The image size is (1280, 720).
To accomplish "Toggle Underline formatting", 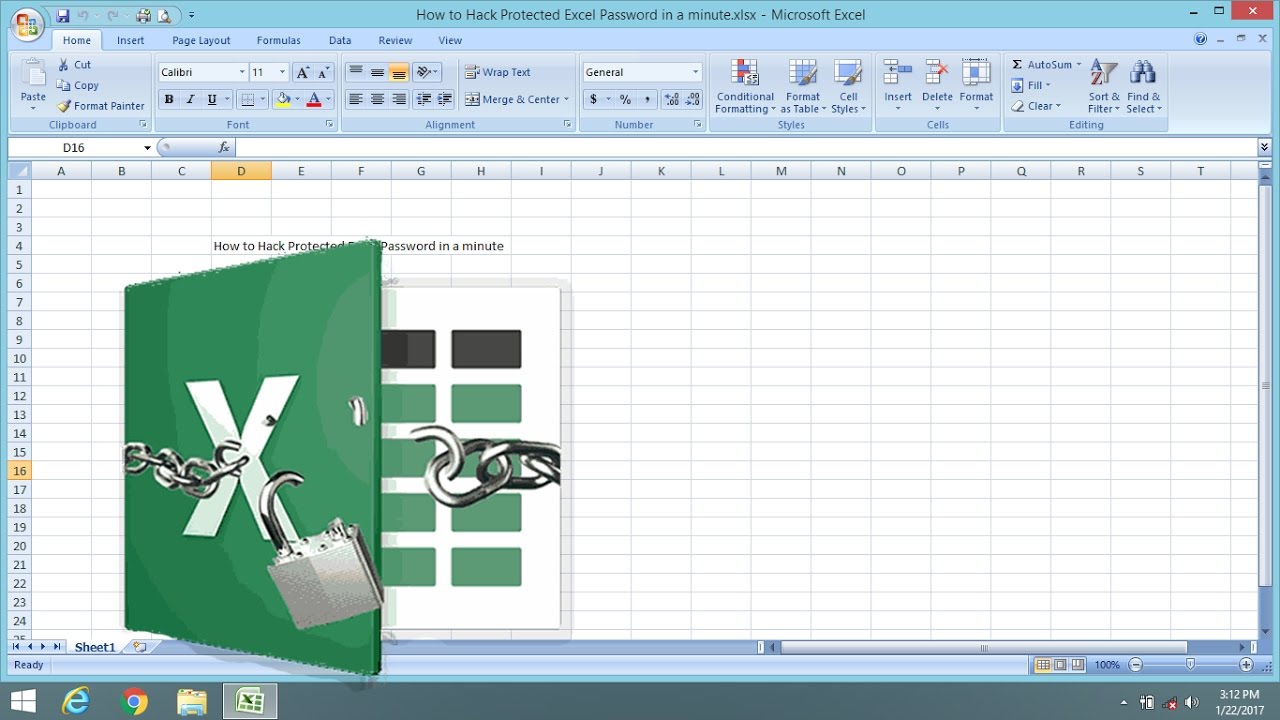I will tap(211, 99).
